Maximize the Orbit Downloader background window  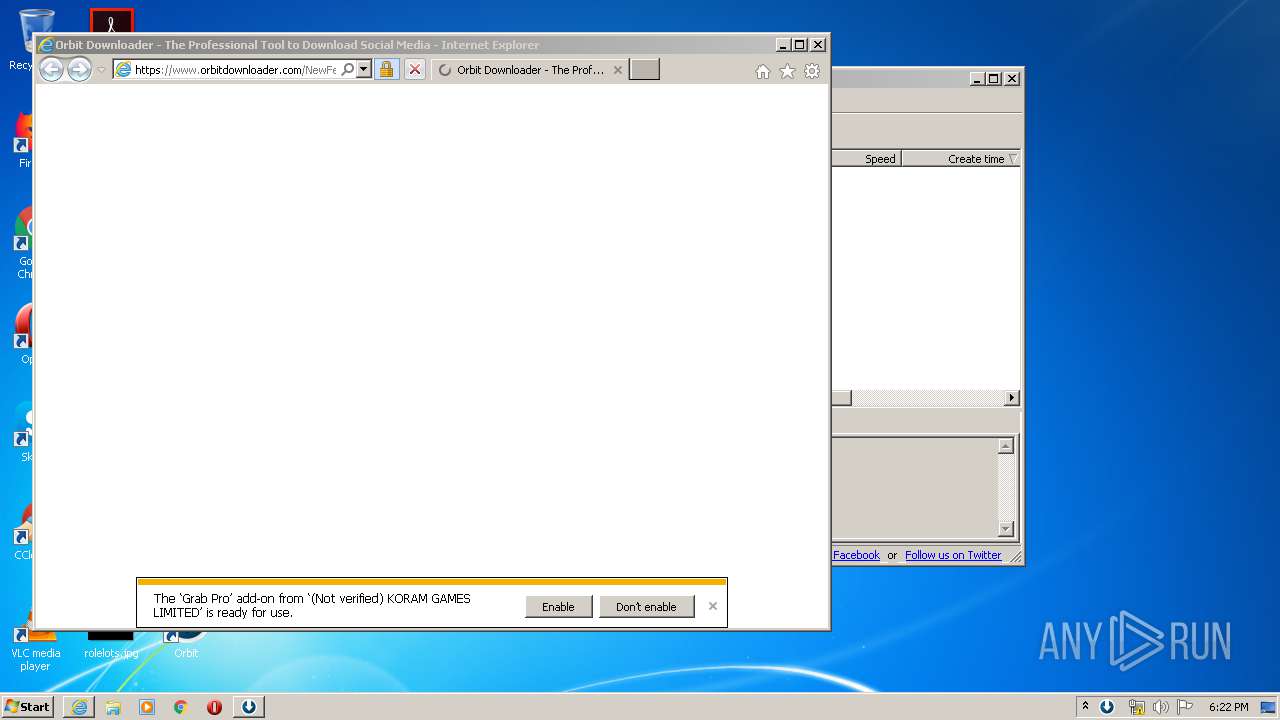[x=993, y=78]
